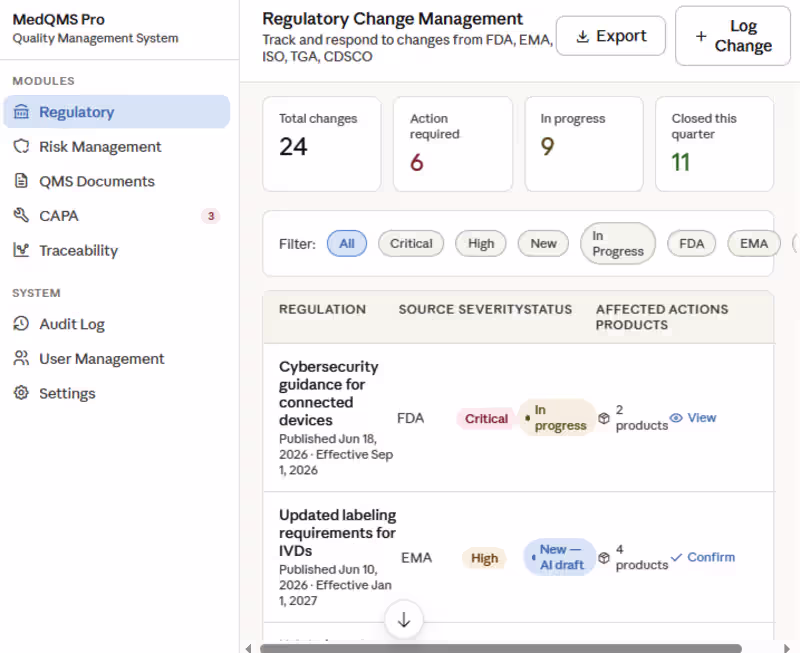Click the box icon beside 4 products

604,558
